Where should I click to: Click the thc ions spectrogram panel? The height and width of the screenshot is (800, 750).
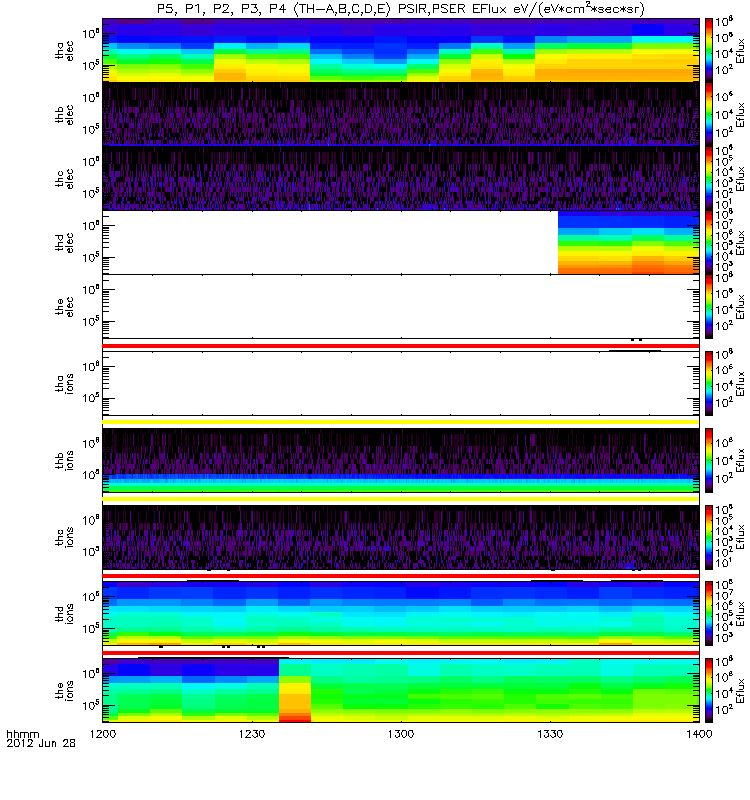pos(401,537)
